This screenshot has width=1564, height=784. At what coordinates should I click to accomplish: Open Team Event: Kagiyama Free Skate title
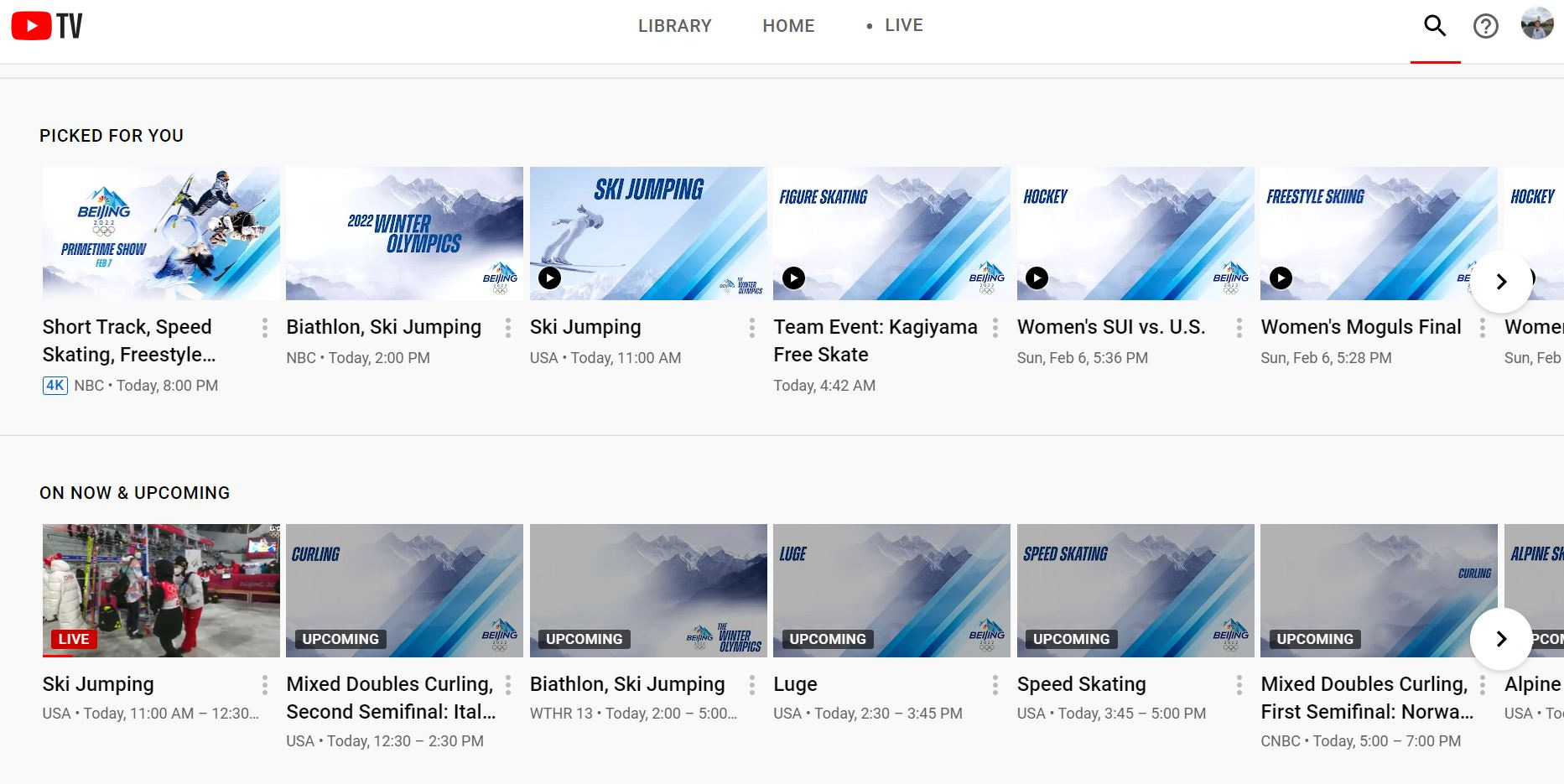pos(876,340)
